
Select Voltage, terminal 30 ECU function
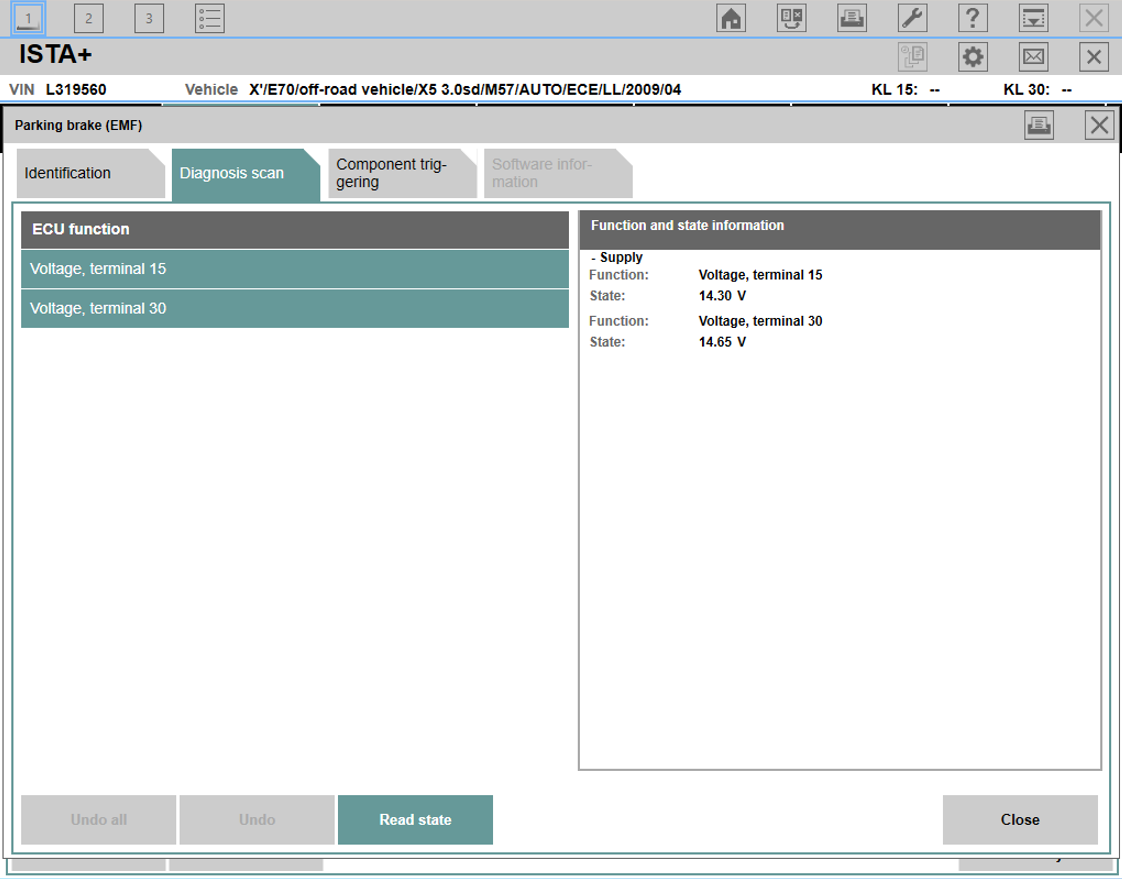pos(294,309)
